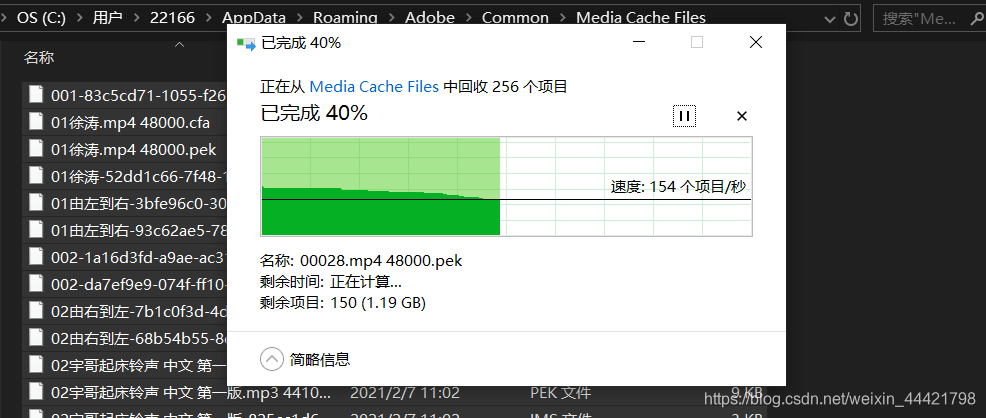
Task: Select the file 01徐涛.mp4 48000.pek
Action: [x=133, y=150]
